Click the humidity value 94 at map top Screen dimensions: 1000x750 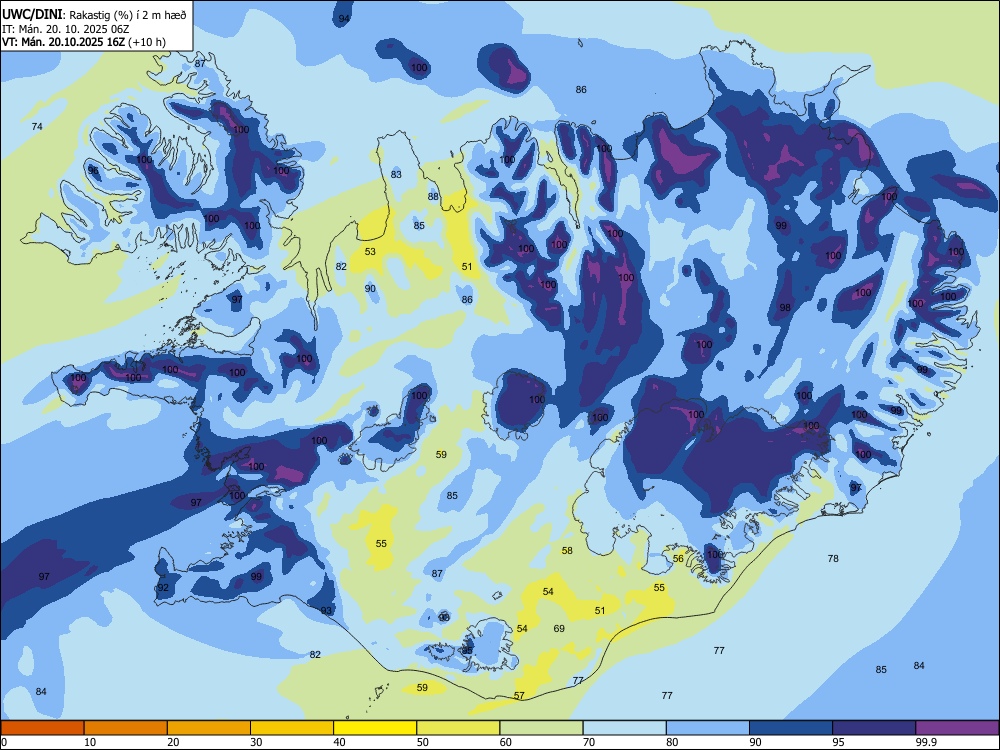point(344,18)
